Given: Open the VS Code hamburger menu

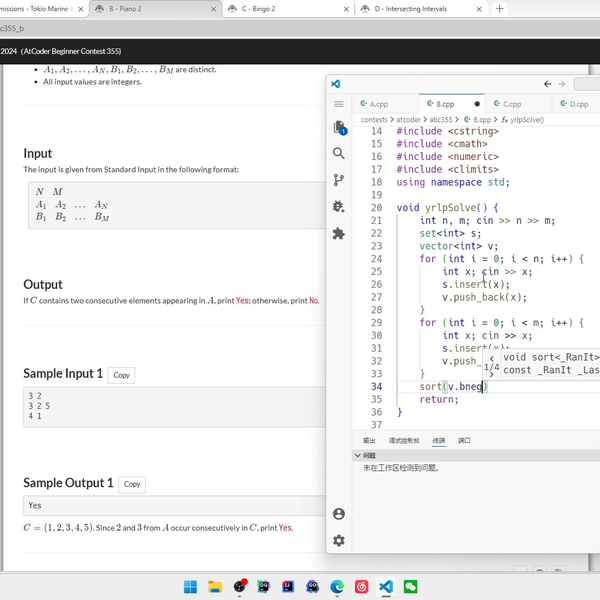Looking at the screenshot, I should [339, 104].
